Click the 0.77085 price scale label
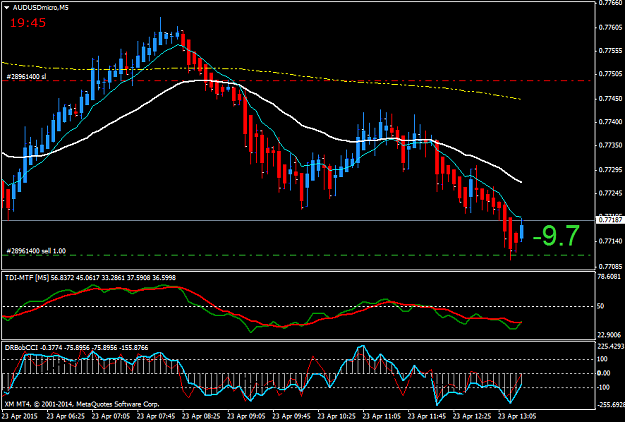The image size is (625, 422). click(610, 266)
